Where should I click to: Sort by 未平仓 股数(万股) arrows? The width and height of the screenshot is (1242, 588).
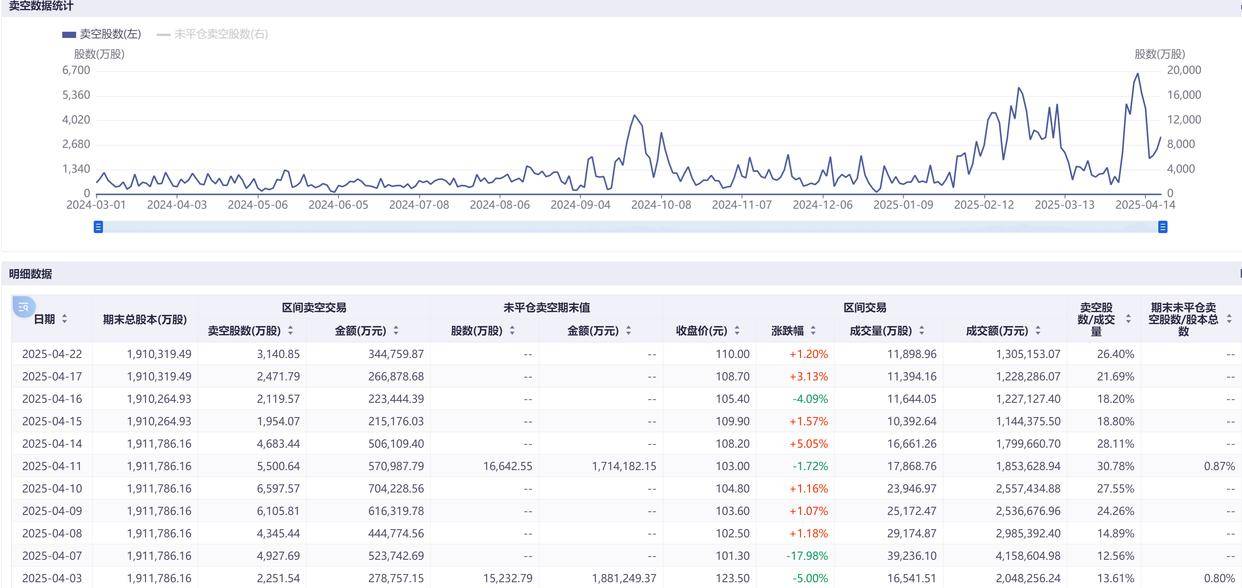tap(512, 331)
